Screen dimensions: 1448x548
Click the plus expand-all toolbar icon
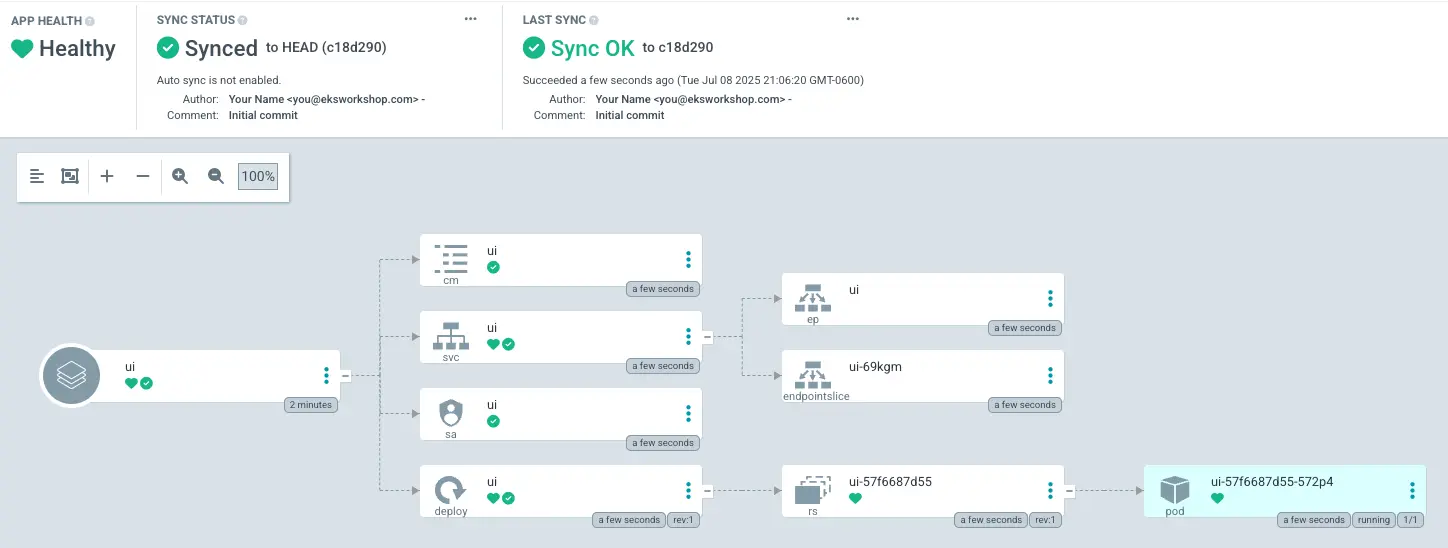coord(107,176)
